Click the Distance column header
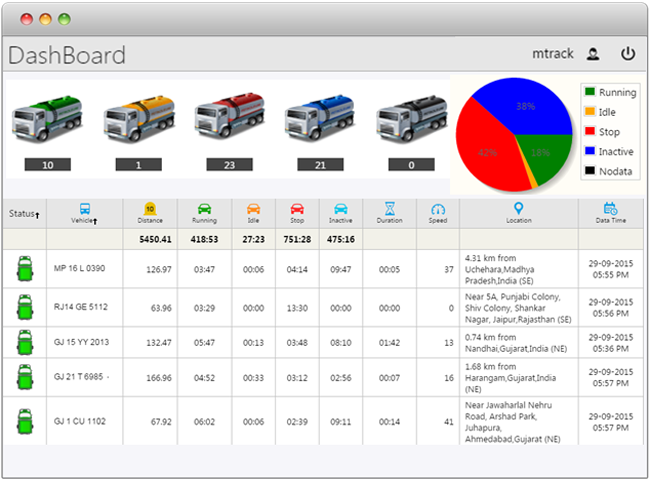The height and width of the screenshot is (480, 650). click(x=150, y=213)
